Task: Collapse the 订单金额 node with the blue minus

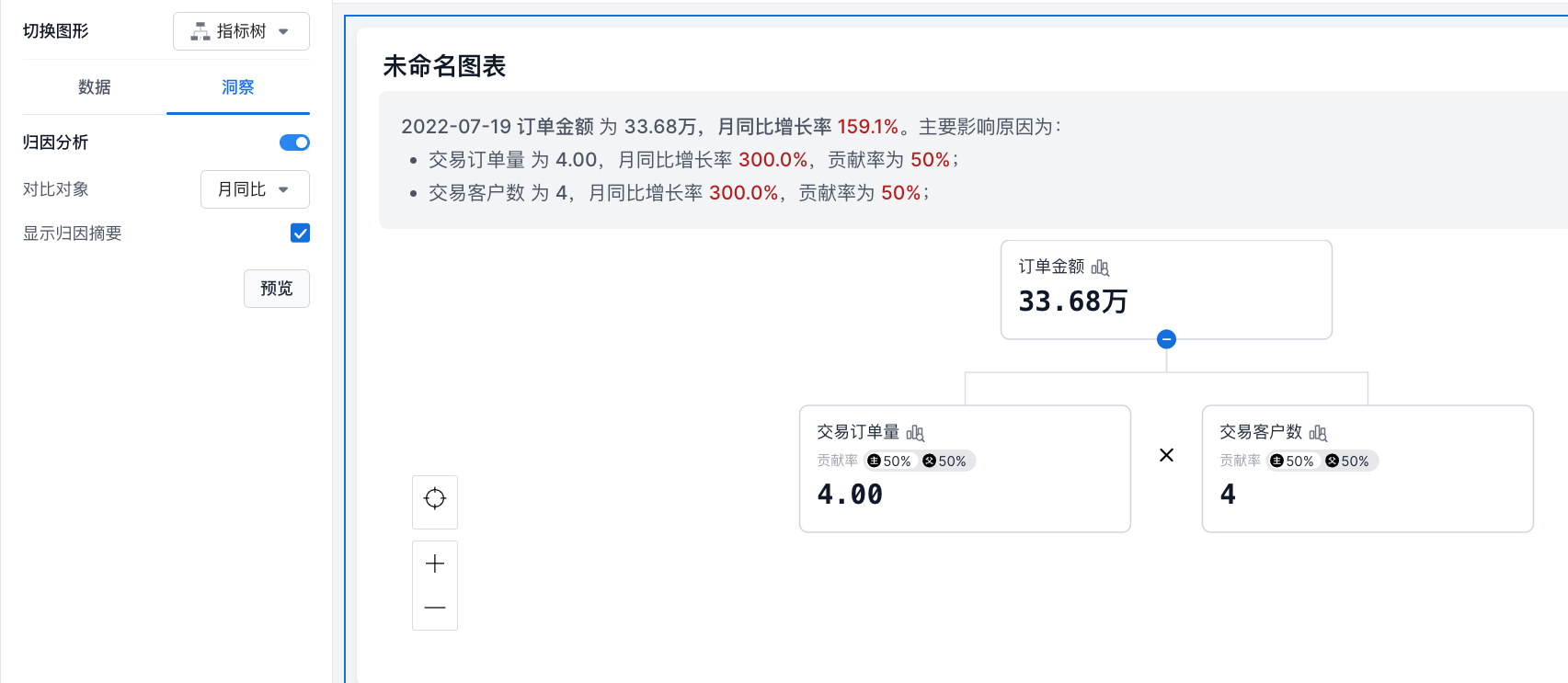Action: point(1166,339)
